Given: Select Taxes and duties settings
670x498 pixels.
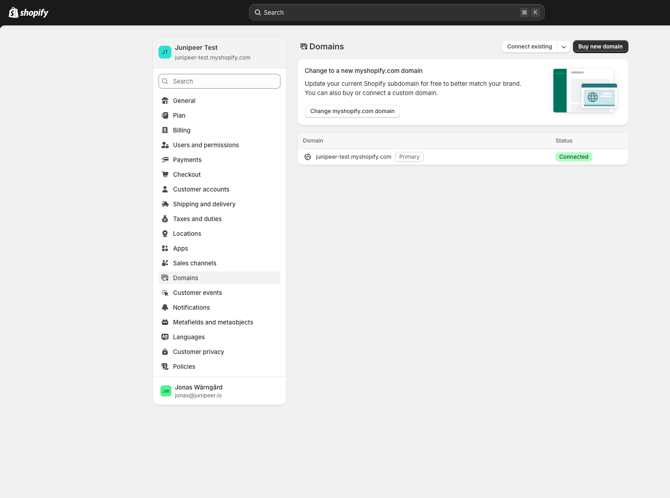Looking at the screenshot, I should [197, 219].
